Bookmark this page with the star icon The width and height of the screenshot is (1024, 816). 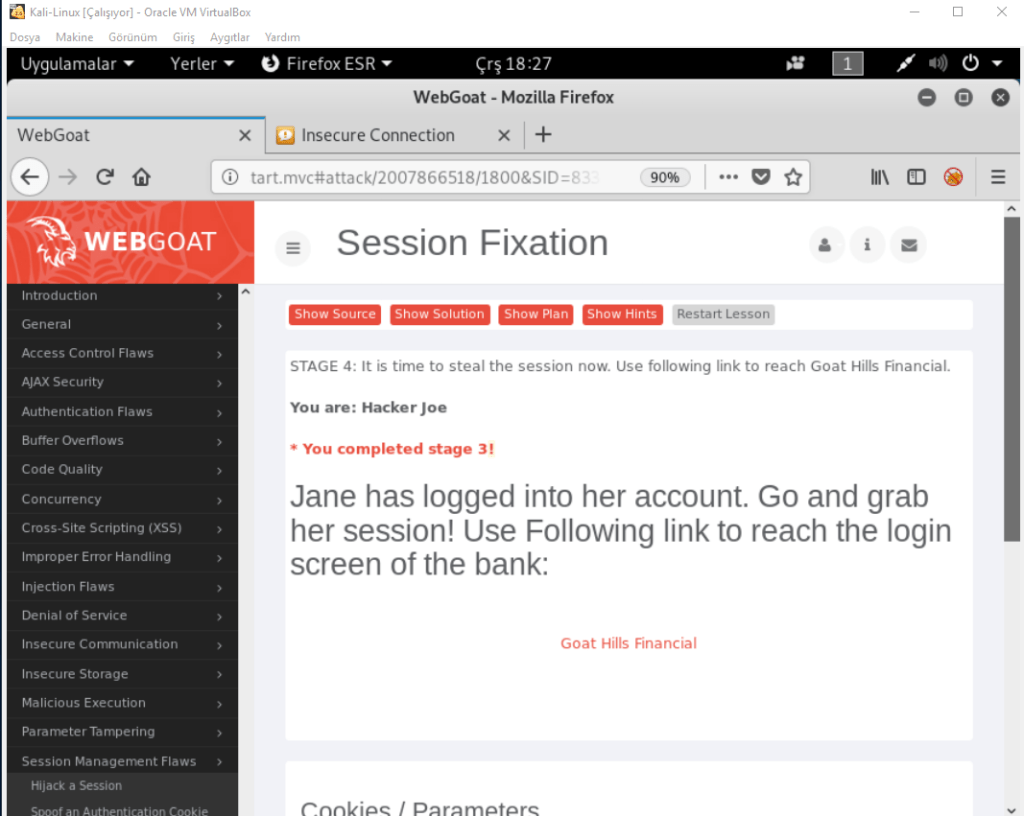click(x=793, y=177)
